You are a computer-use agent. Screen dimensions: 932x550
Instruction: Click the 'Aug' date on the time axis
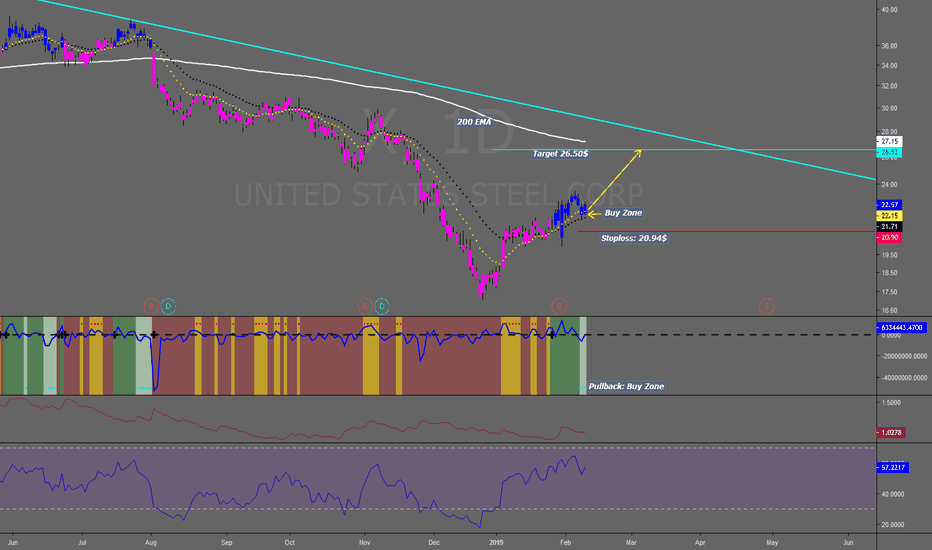151,542
